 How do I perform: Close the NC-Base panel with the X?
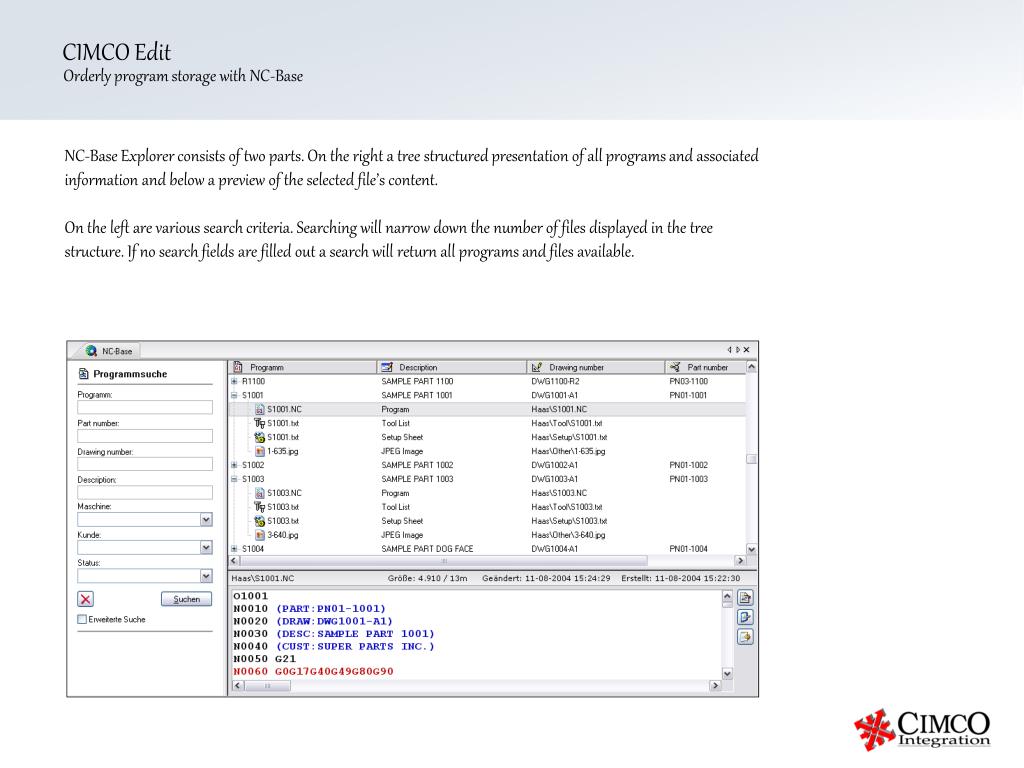tap(746, 350)
